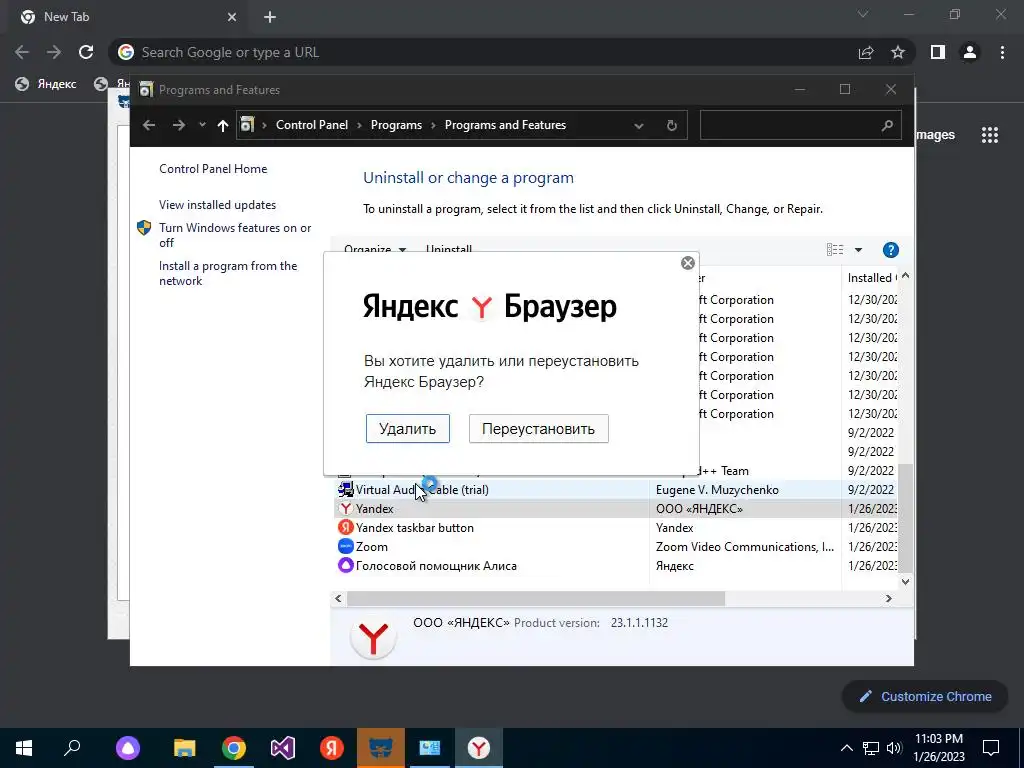Screen dimensions: 1024x768
Task: Click the Алиса assistant list icon
Action: (345, 565)
